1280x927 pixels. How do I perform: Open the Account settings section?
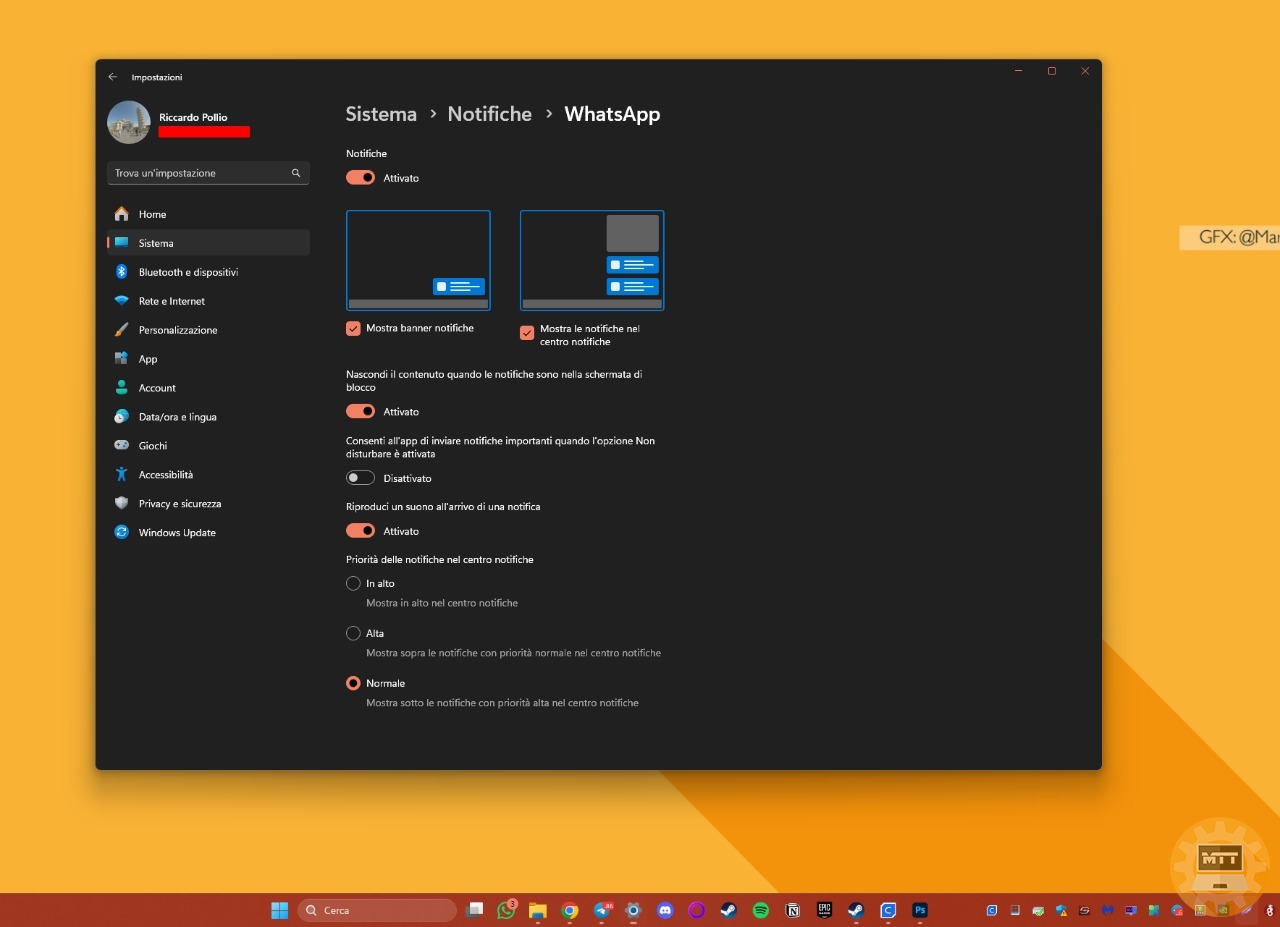[157, 387]
